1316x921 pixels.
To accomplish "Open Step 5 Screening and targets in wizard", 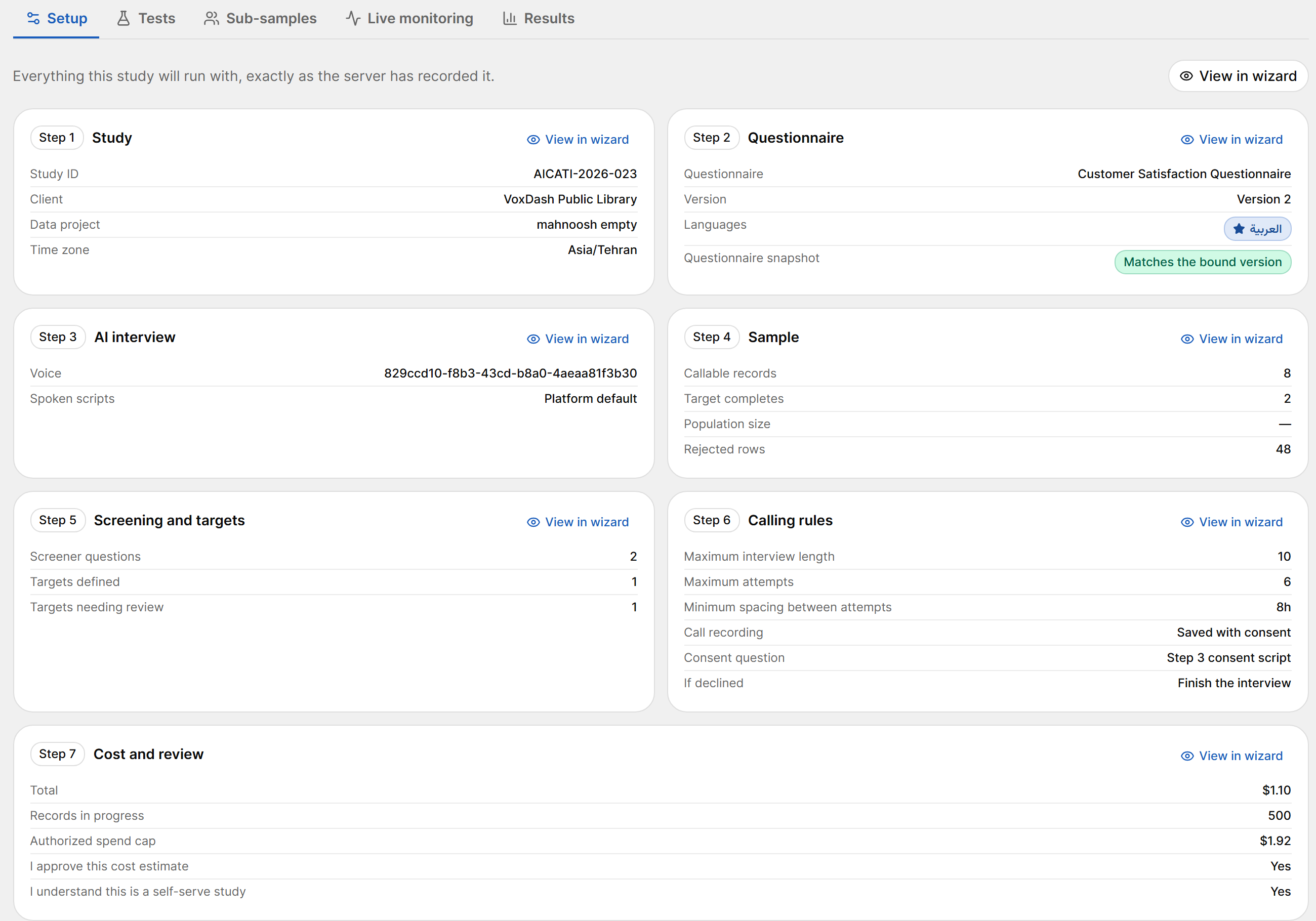I will click(x=578, y=522).
